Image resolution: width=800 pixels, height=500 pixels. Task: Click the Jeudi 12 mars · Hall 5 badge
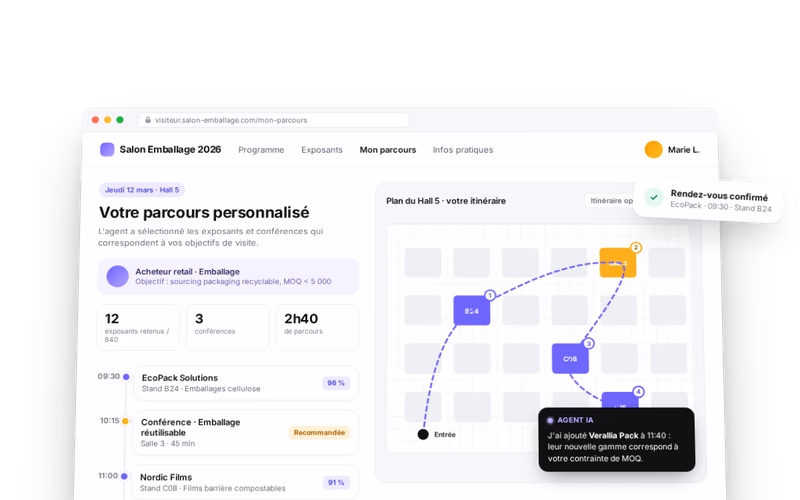click(142, 190)
